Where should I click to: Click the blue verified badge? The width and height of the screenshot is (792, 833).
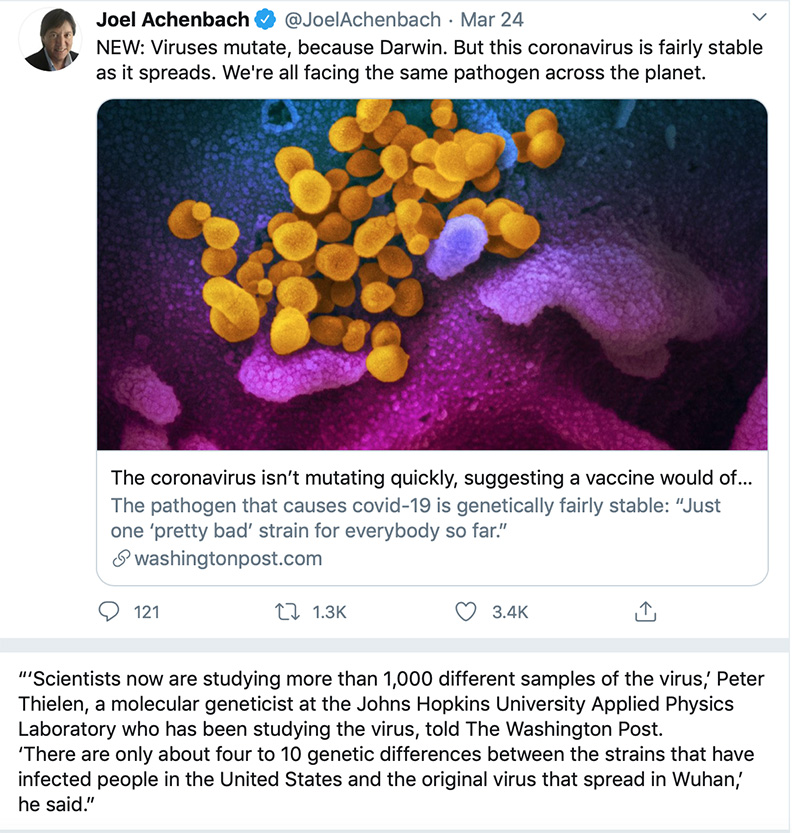pyautogui.click(x=265, y=20)
